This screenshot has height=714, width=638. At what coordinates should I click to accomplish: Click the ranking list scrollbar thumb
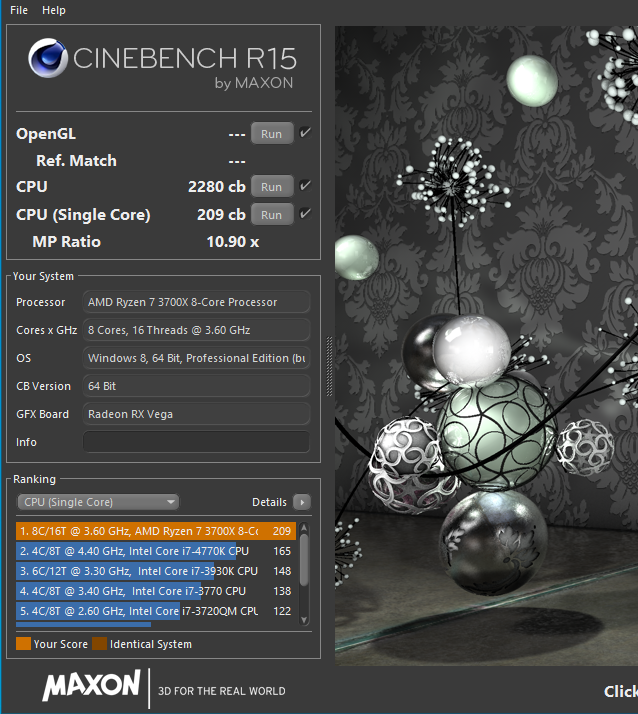click(304, 560)
